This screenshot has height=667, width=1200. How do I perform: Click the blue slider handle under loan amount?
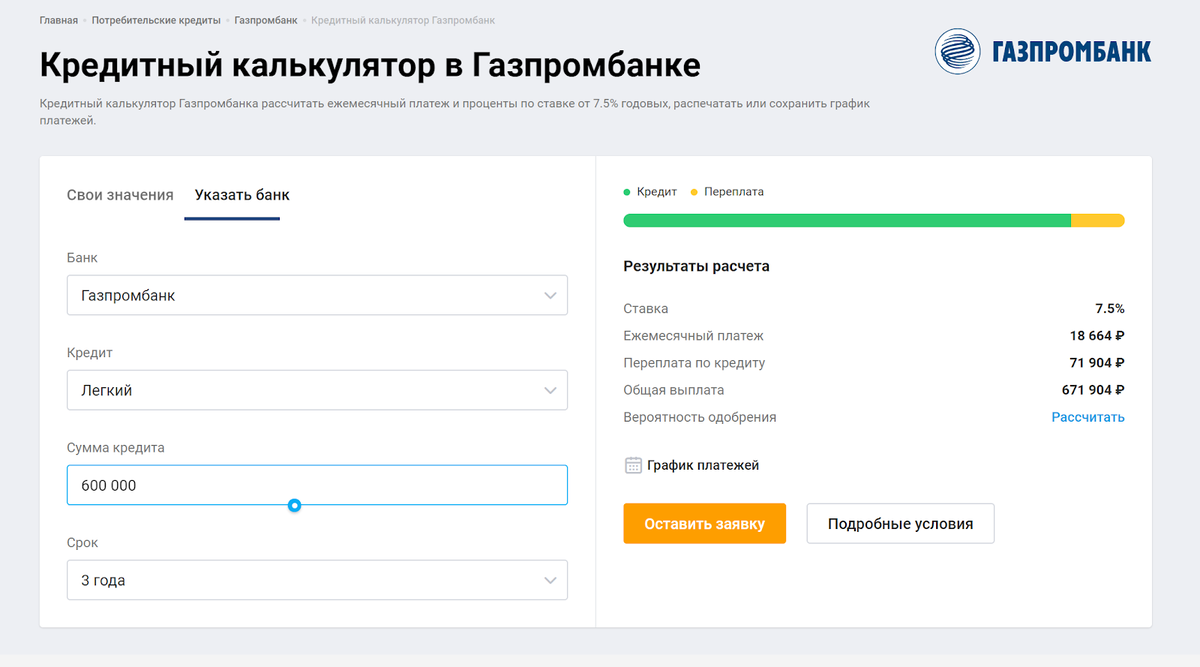coord(295,505)
